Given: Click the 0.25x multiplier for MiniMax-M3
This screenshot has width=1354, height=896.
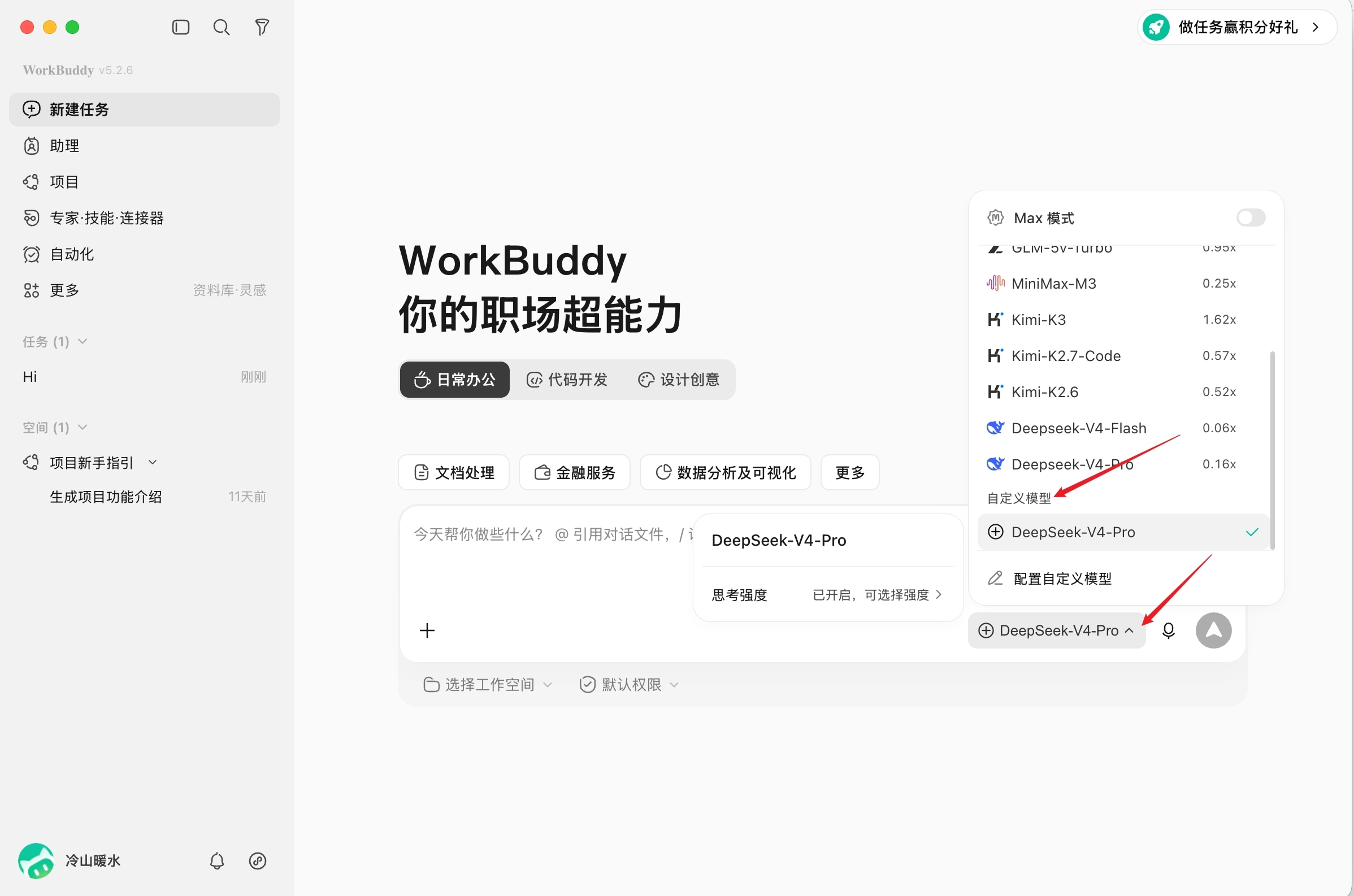Looking at the screenshot, I should (x=1219, y=283).
